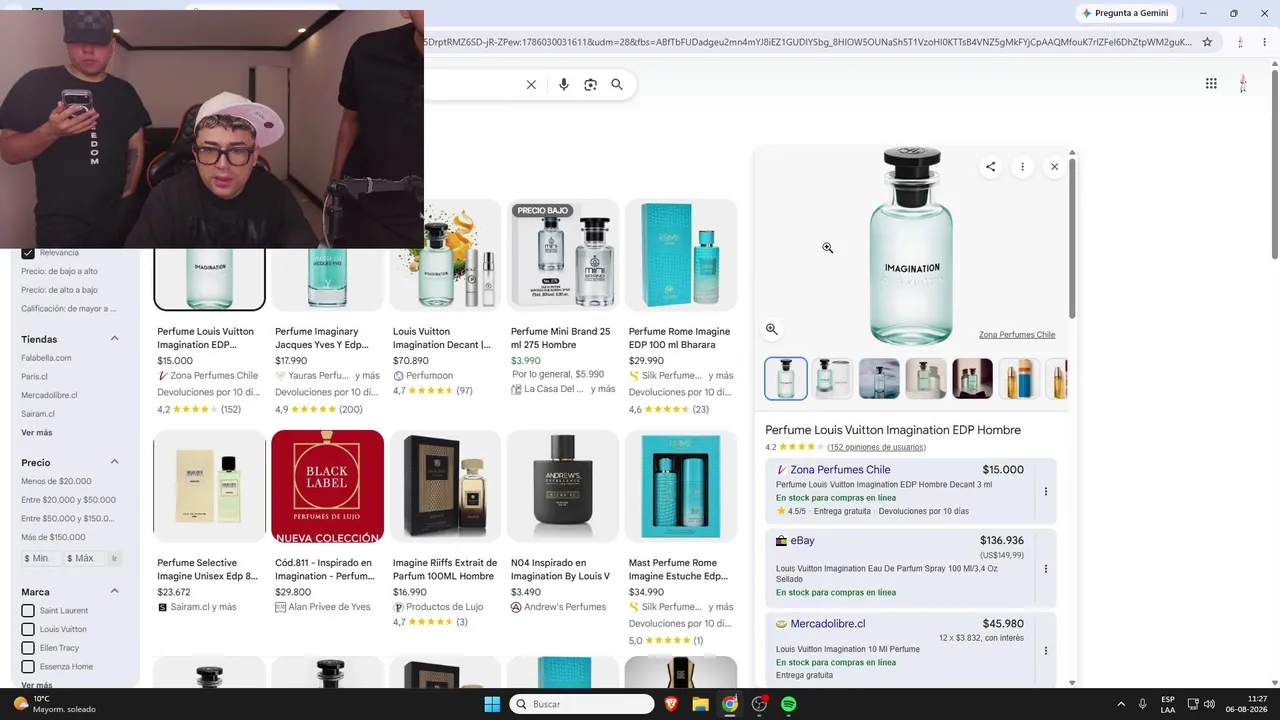Check the Ellen Tracy brand filter
The height and width of the screenshot is (720, 1280).
click(x=28, y=648)
